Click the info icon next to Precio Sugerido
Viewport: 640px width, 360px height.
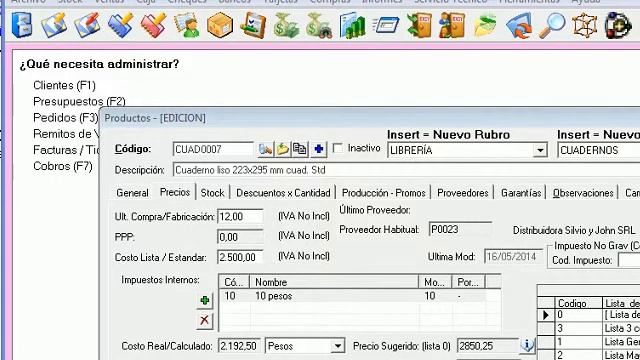click(527, 345)
